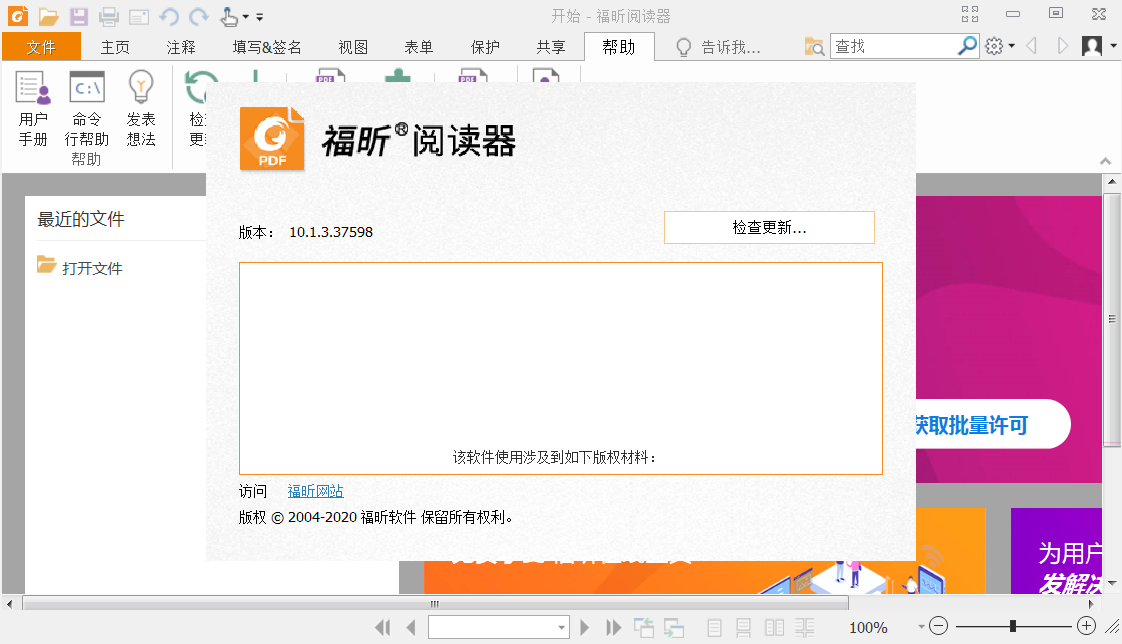Select the 帮助 tab

619,47
